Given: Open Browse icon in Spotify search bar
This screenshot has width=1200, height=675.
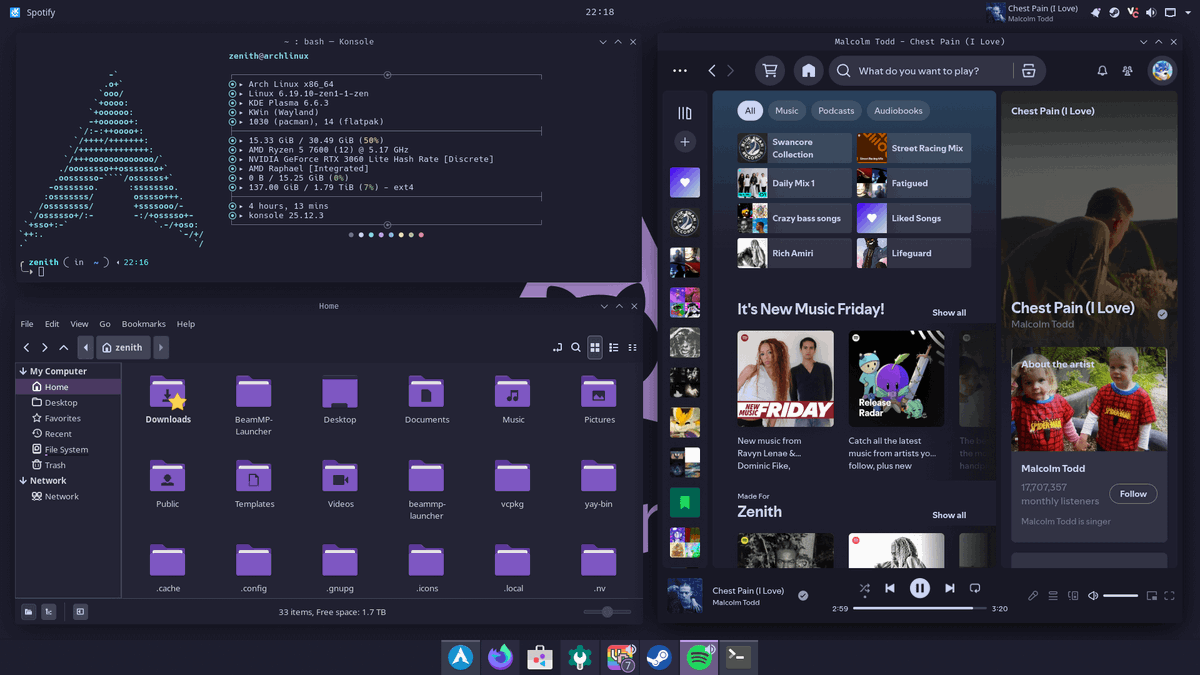Looking at the screenshot, I should tap(1028, 71).
